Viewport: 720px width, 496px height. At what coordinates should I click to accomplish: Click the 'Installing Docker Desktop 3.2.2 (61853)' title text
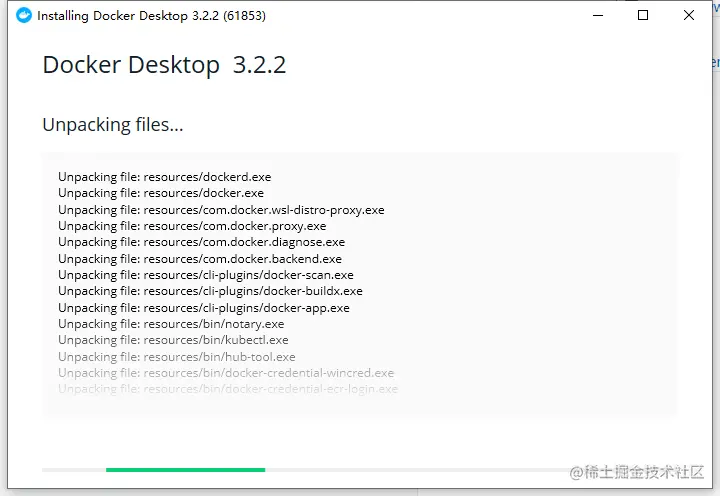point(152,16)
